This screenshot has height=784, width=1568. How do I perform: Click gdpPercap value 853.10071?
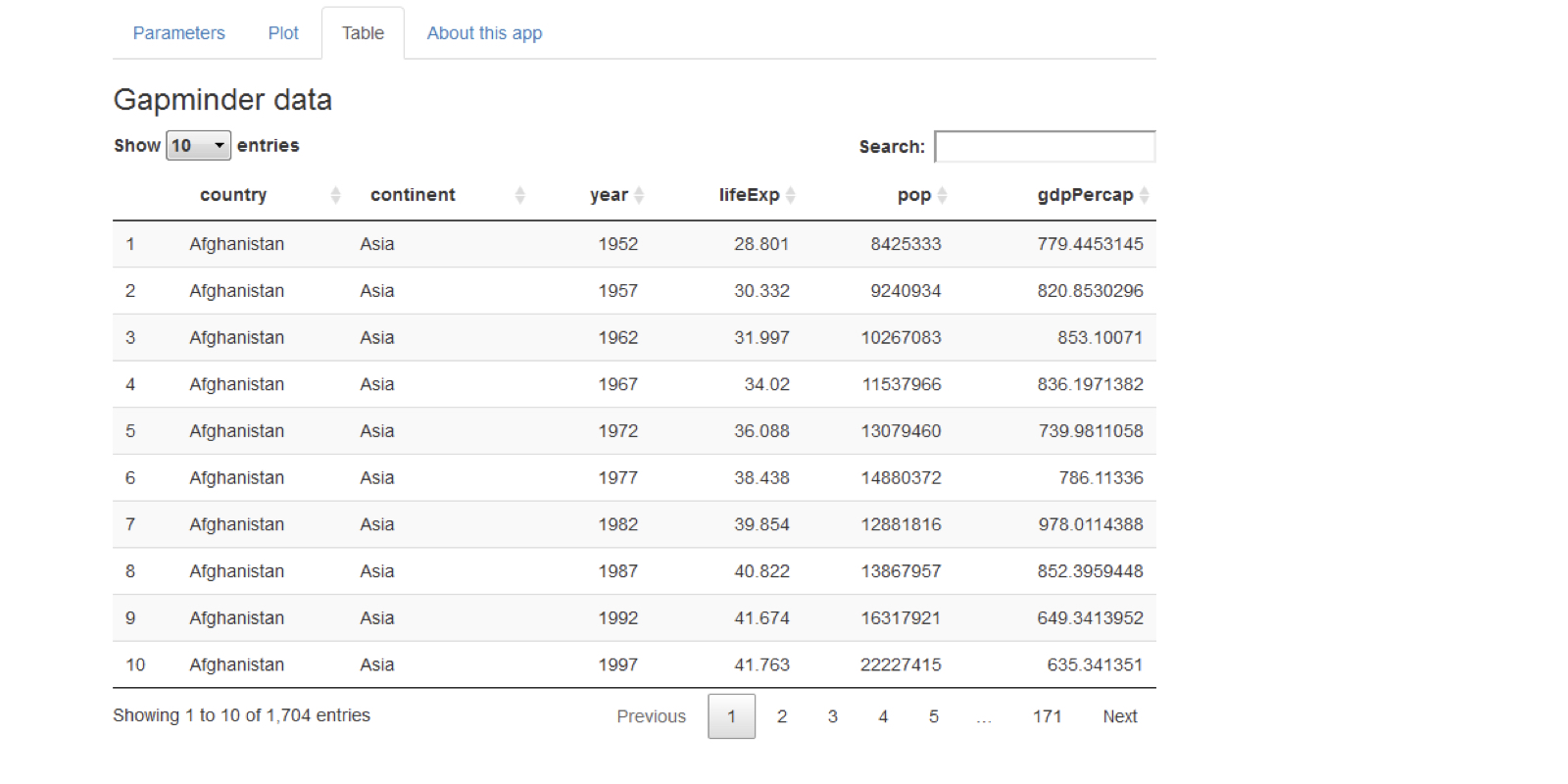(x=1100, y=337)
